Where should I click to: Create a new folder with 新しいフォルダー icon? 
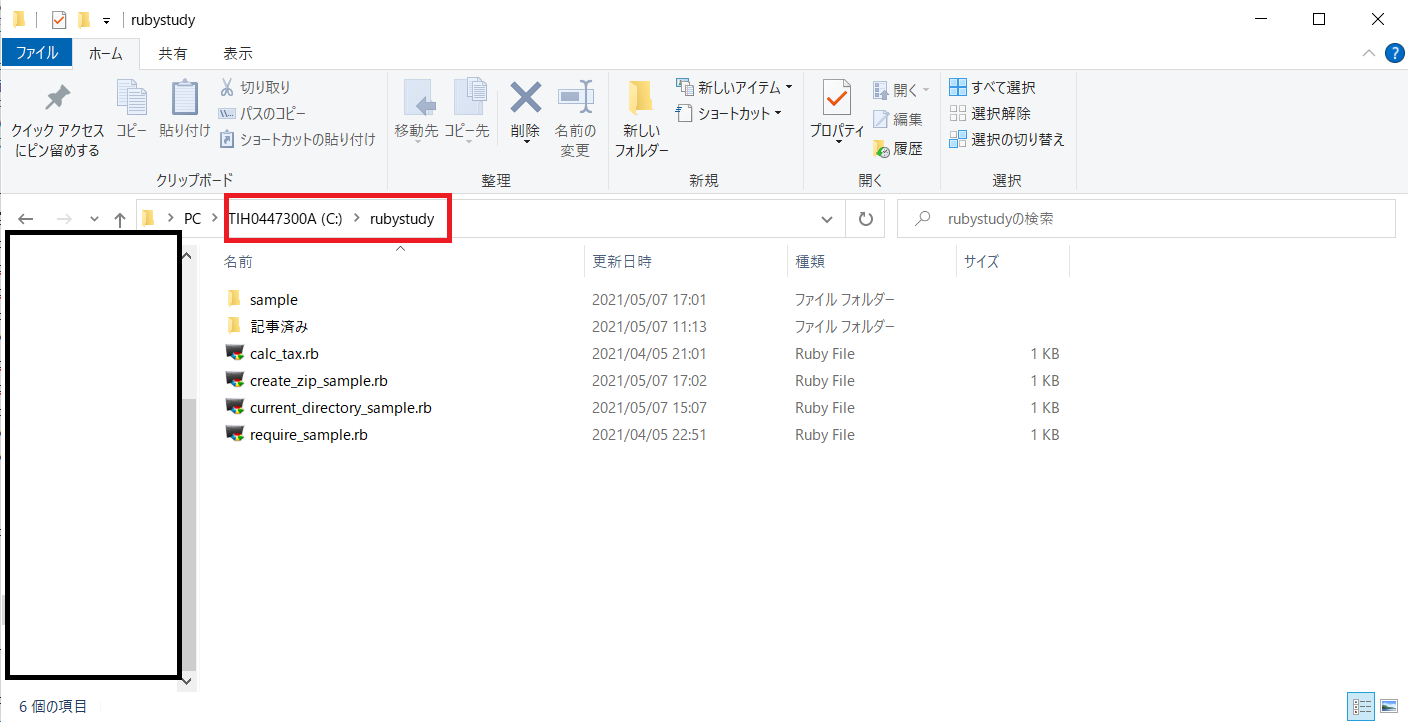[641, 98]
